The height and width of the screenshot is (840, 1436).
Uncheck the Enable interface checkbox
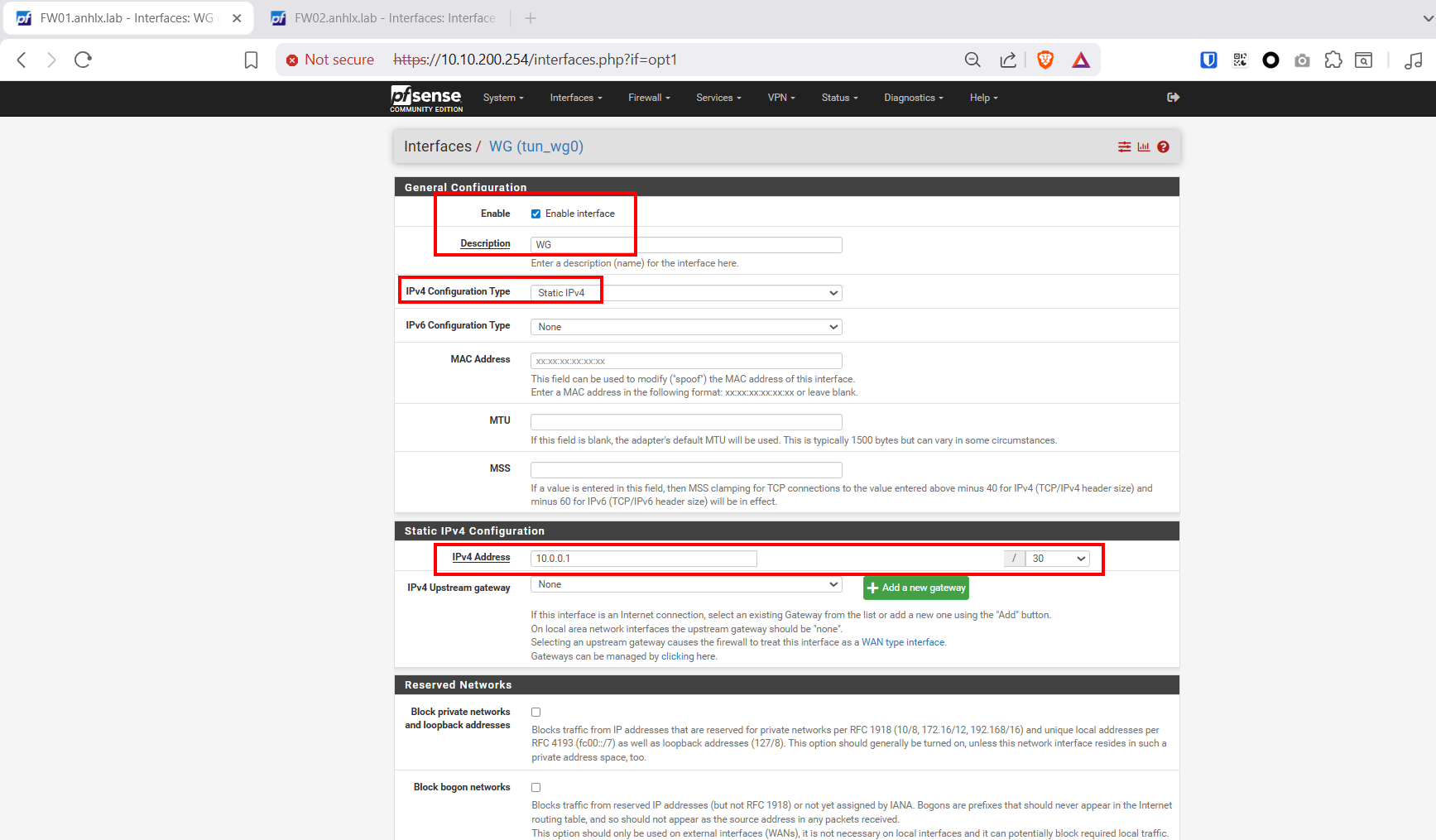(535, 214)
